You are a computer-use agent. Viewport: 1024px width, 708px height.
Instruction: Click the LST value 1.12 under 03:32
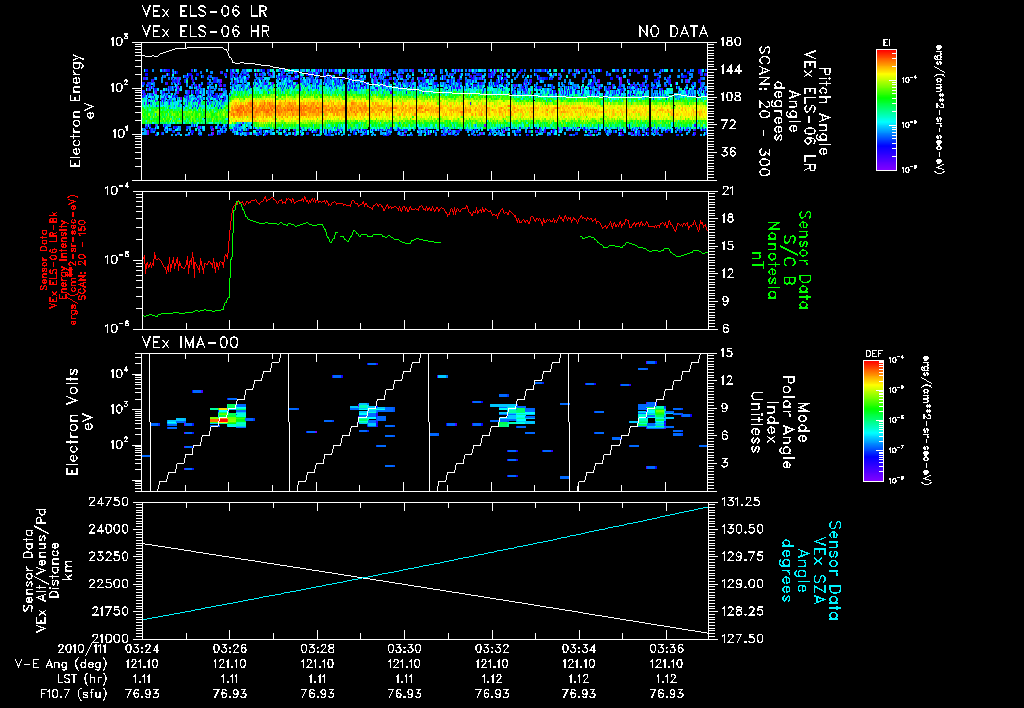point(492,679)
